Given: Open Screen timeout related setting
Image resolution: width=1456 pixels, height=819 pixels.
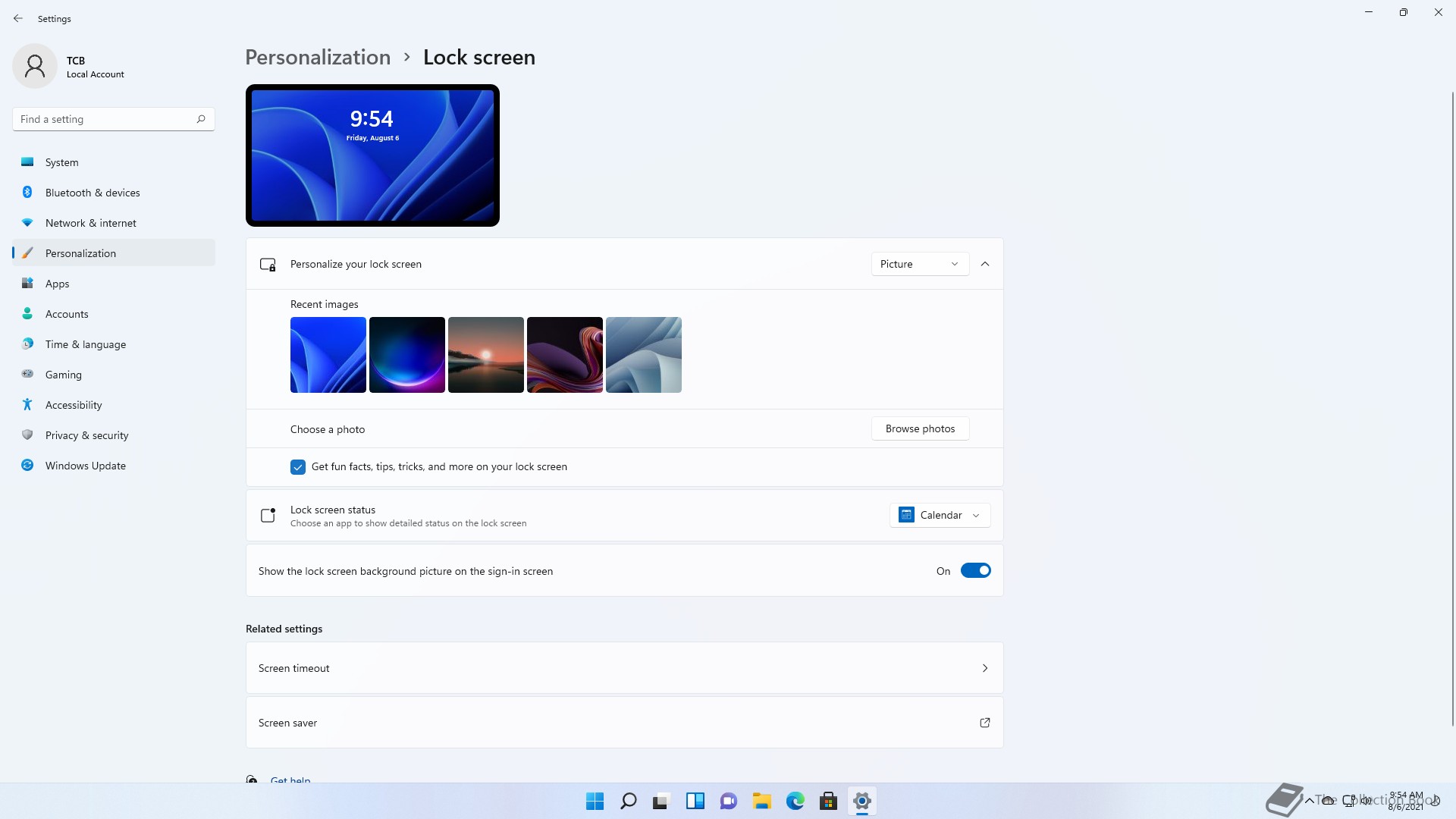Looking at the screenshot, I should tap(623, 668).
